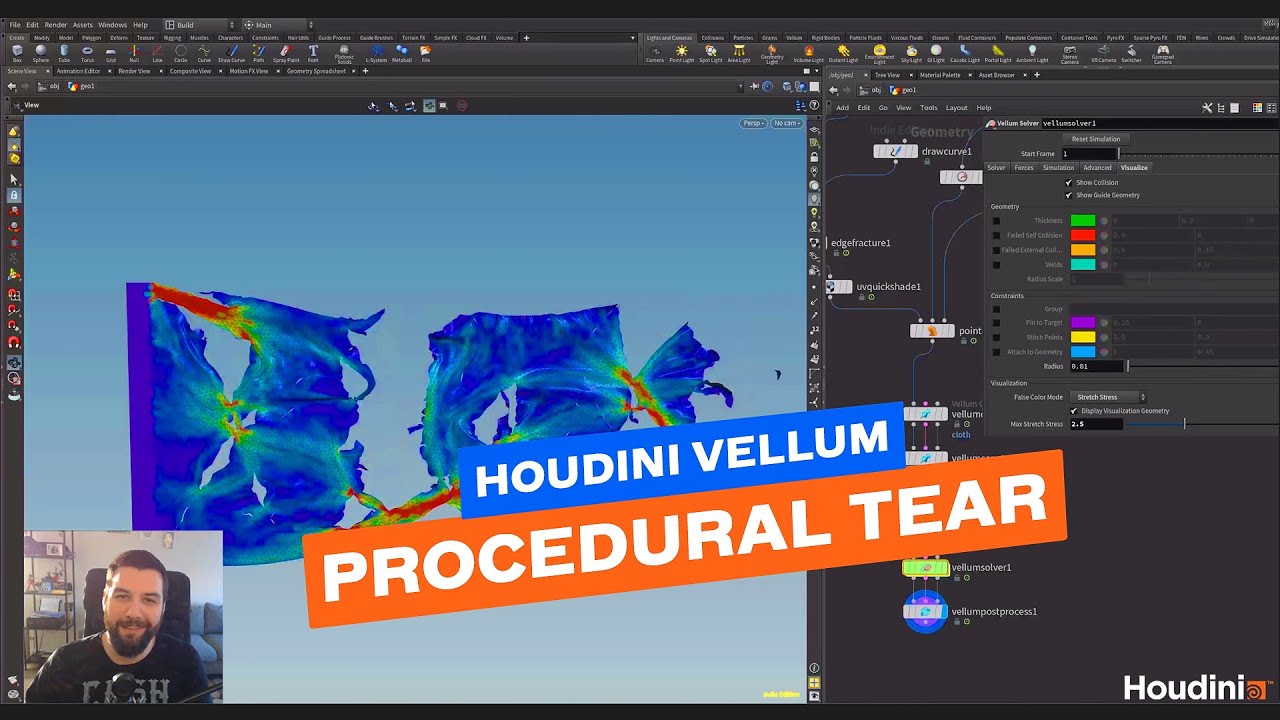Open the network editor Add menu
Viewport: 1280px width, 720px height.
coord(842,108)
